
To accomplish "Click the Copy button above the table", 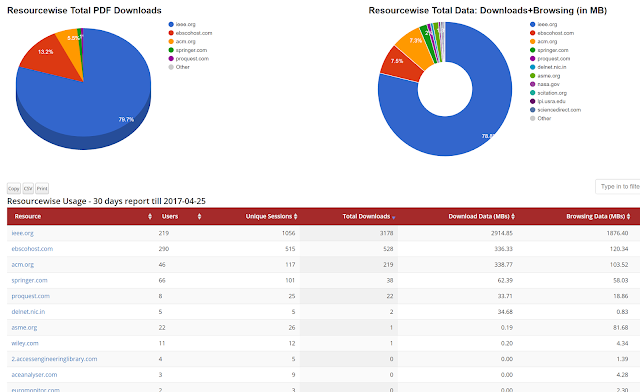I will [x=13, y=189].
